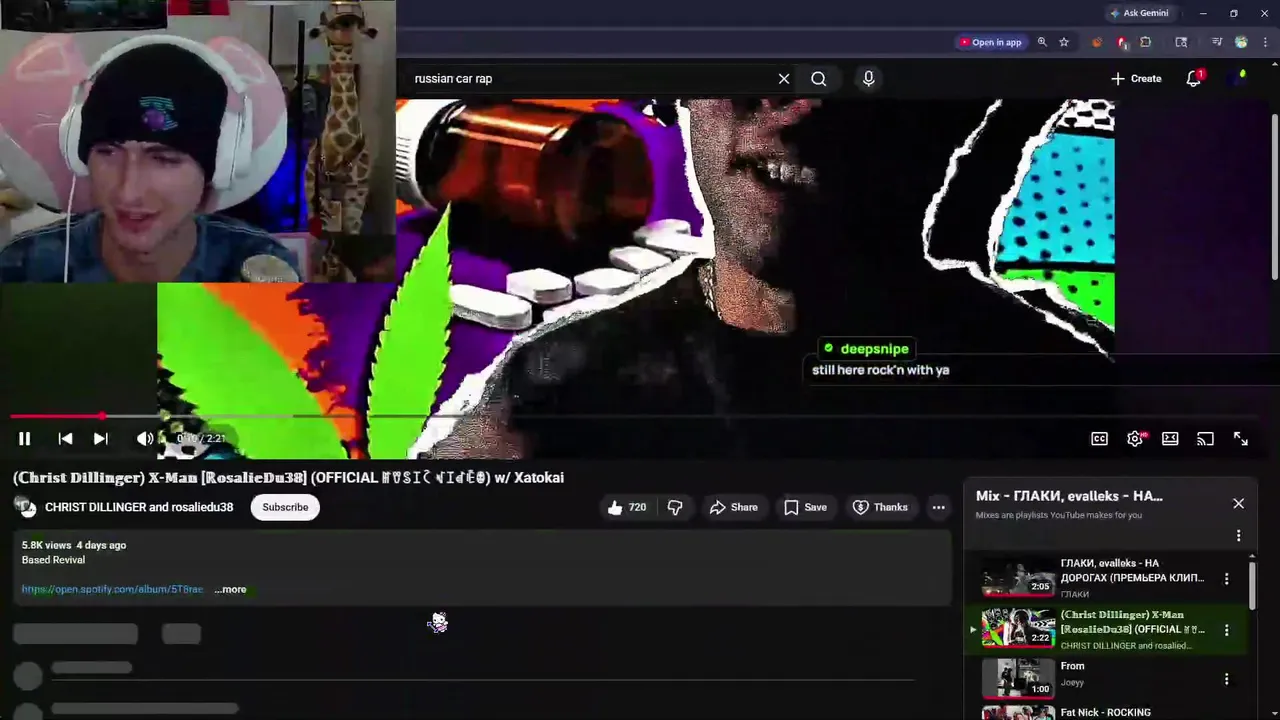Screen dimensions: 1280x720
Task: Click the Thanks button
Action: (880, 507)
